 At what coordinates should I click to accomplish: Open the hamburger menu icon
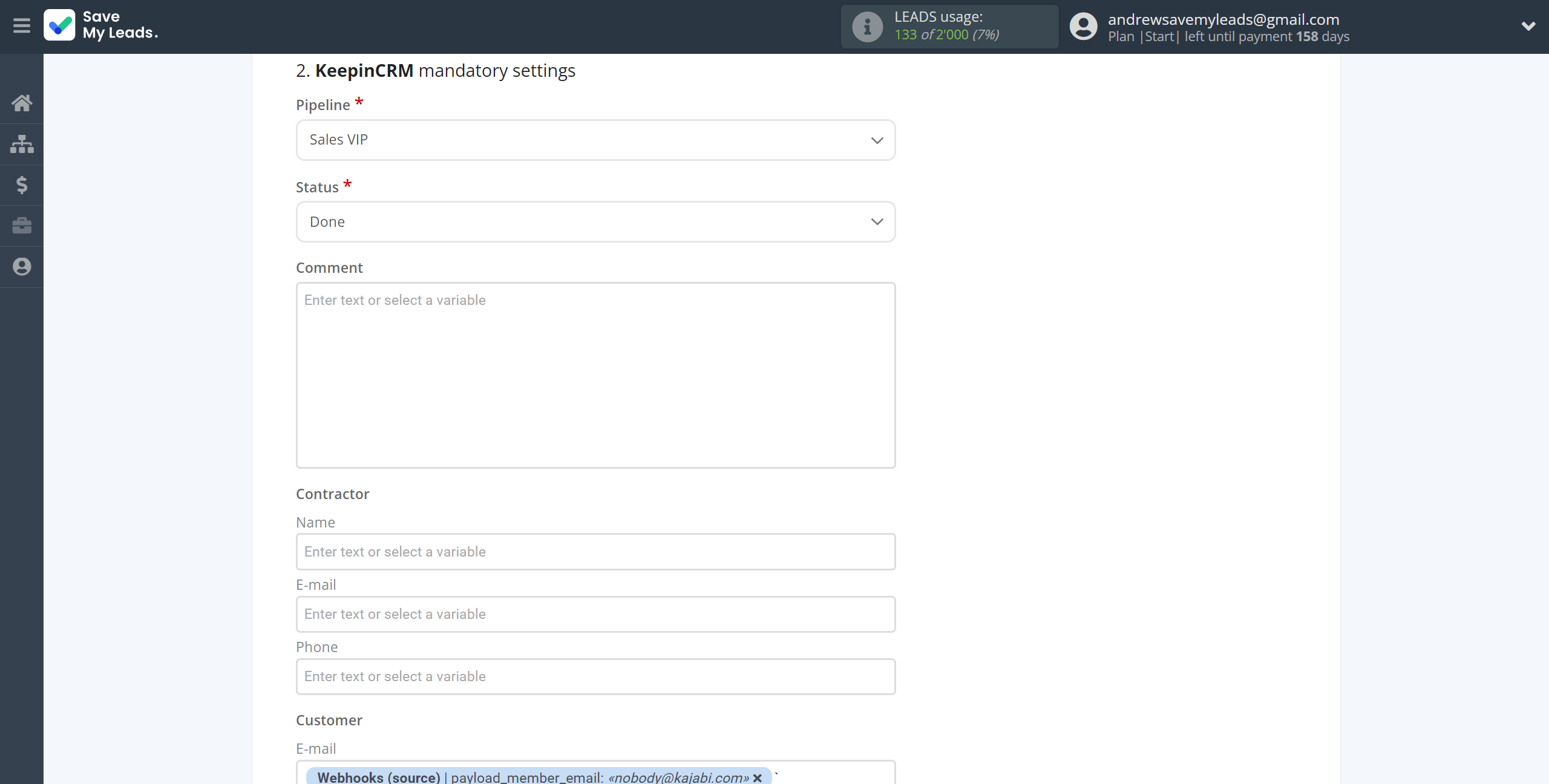pos(22,26)
